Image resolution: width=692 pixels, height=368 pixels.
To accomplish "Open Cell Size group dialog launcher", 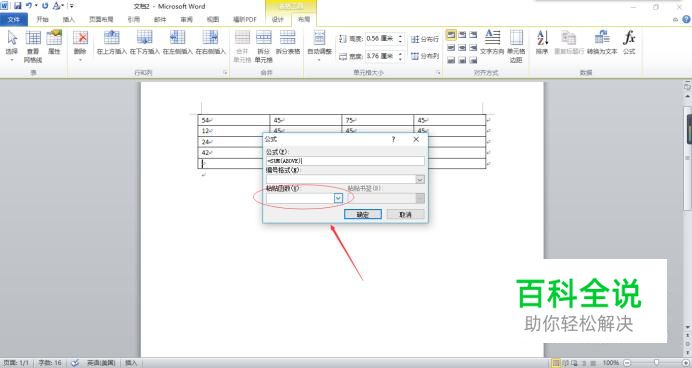I will (x=439, y=72).
